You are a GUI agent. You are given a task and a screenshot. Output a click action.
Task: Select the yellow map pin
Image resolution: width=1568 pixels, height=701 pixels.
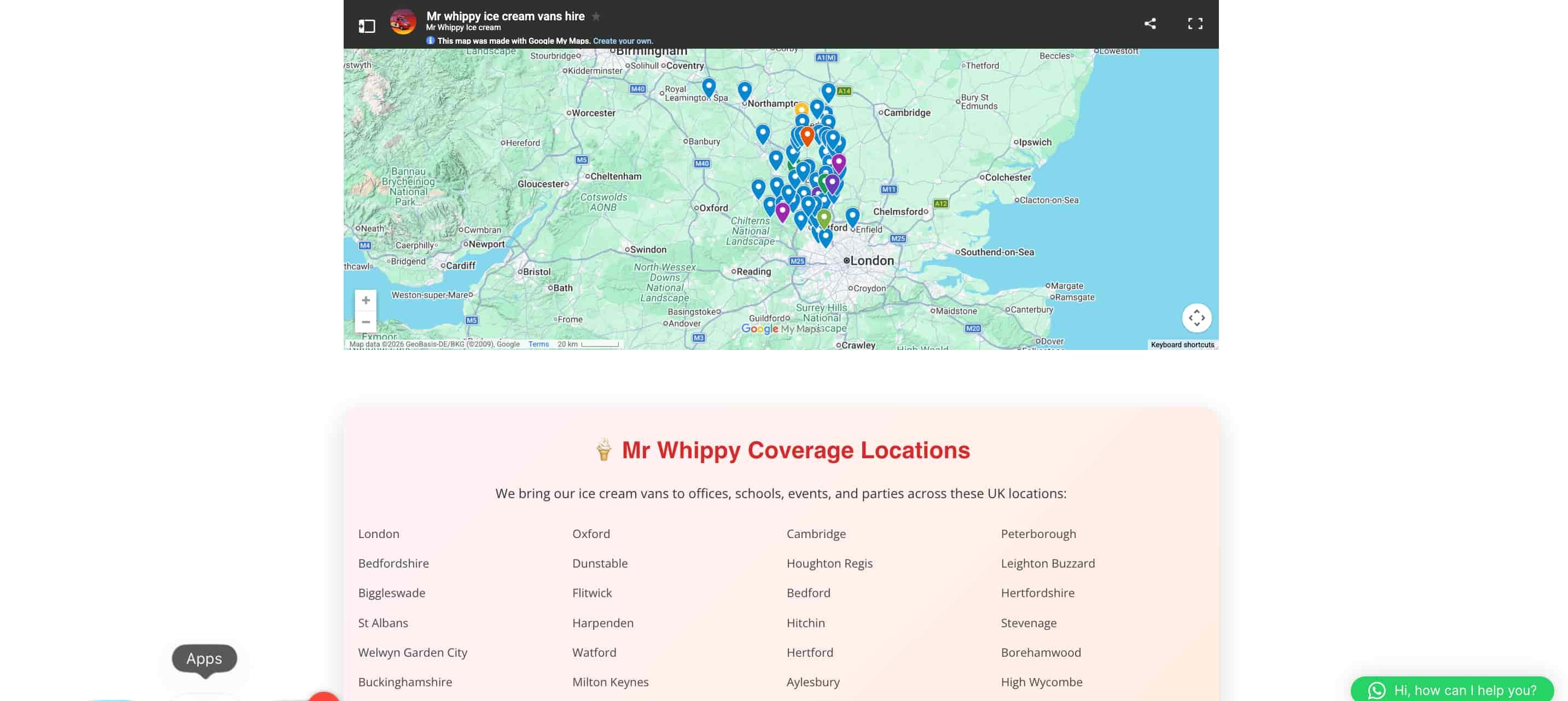(x=801, y=109)
